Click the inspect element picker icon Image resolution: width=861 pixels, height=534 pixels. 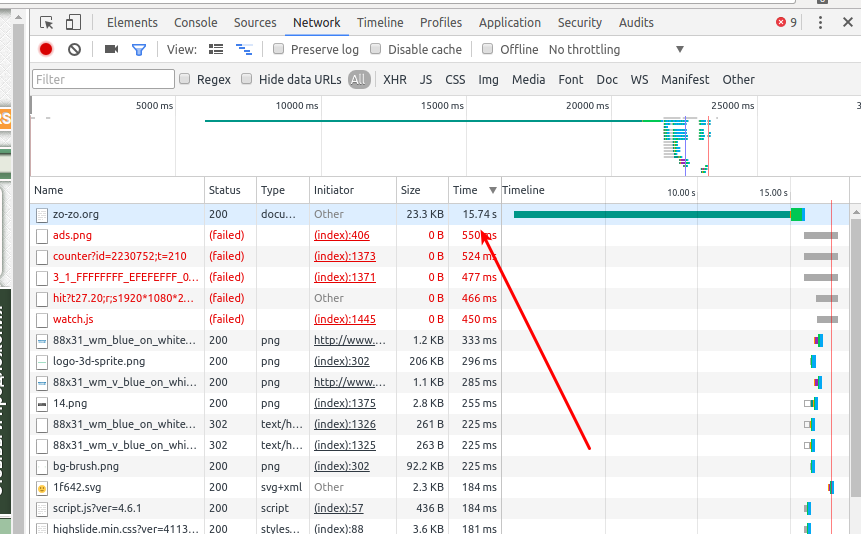coord(46,22)
